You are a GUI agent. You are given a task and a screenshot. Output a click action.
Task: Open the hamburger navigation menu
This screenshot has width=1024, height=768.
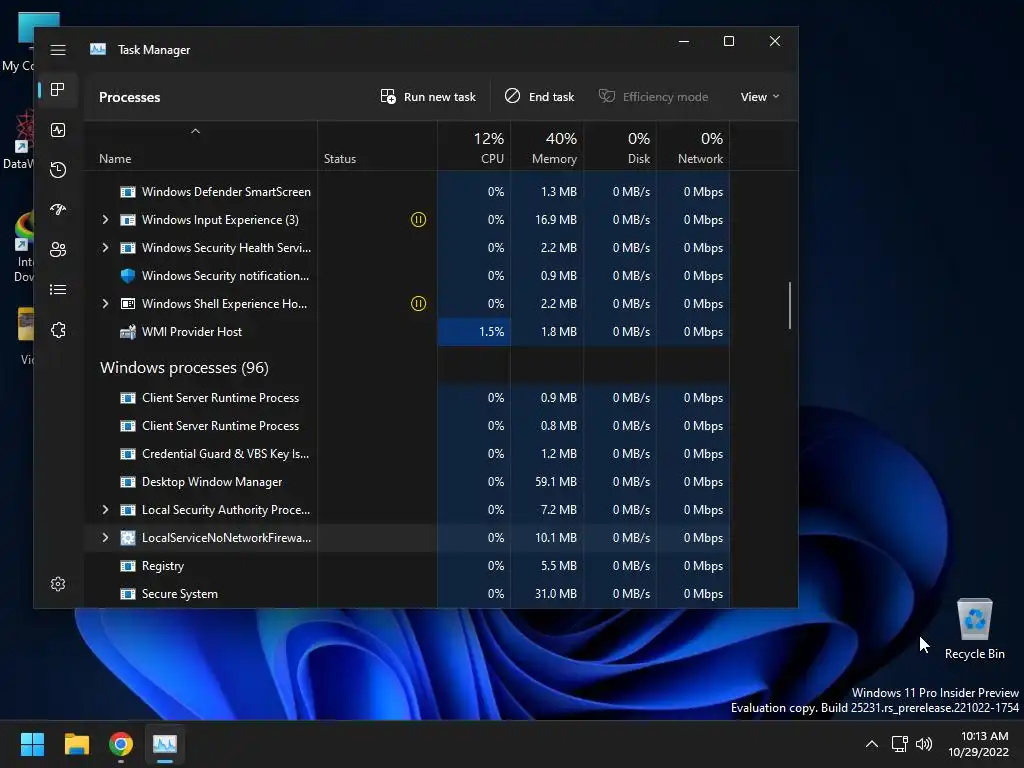pos(58,50)
